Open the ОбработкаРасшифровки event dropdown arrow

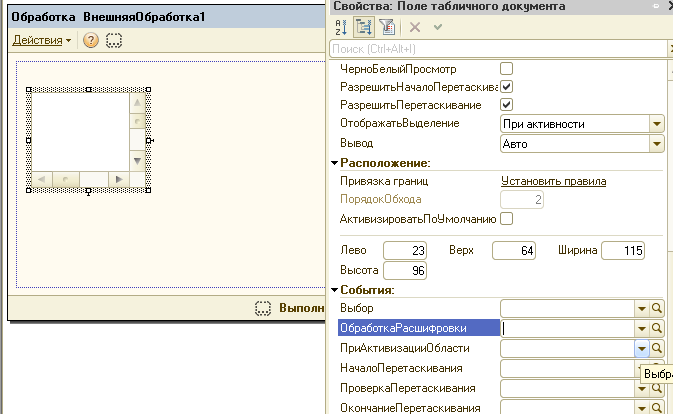coord(642,328)
